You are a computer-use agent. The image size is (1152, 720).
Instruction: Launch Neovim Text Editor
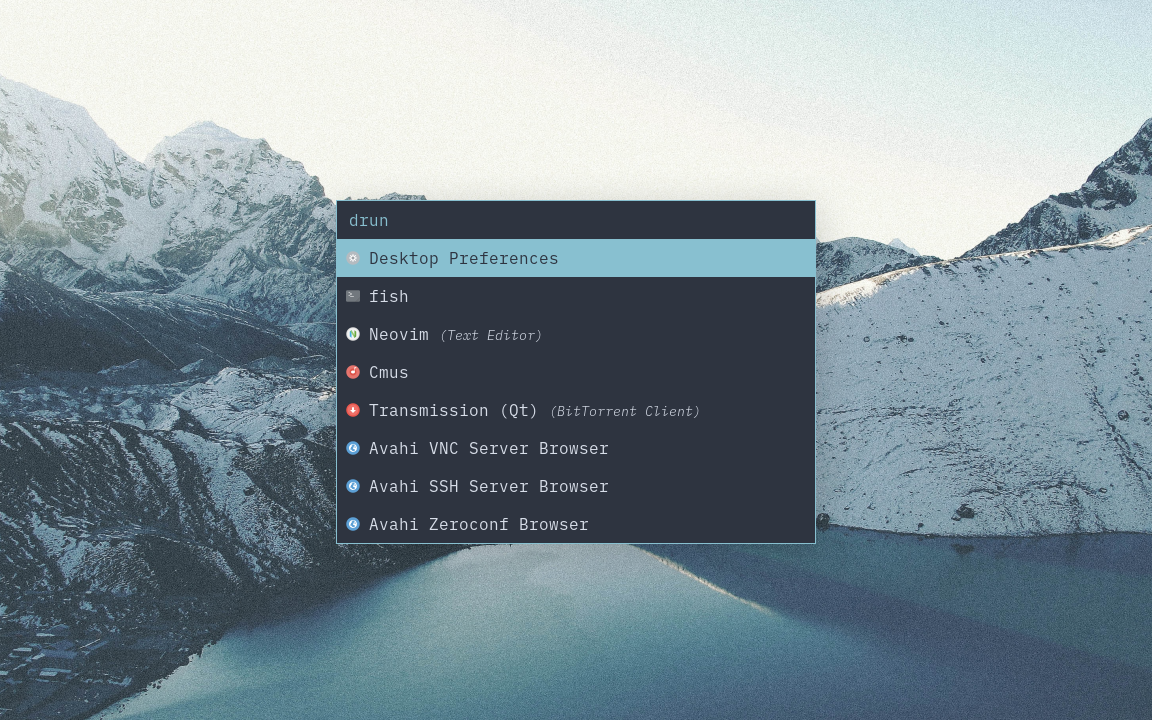399,334
